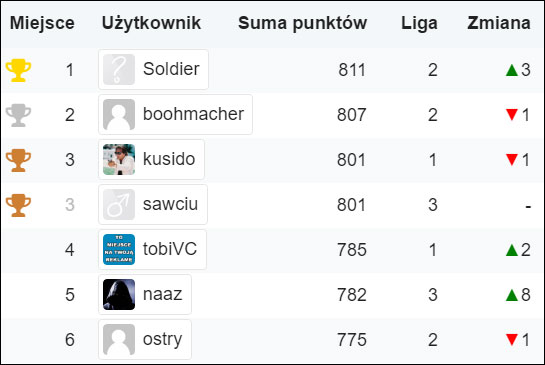Click the bronze trophy icon beside sawciu

[18, 205]
